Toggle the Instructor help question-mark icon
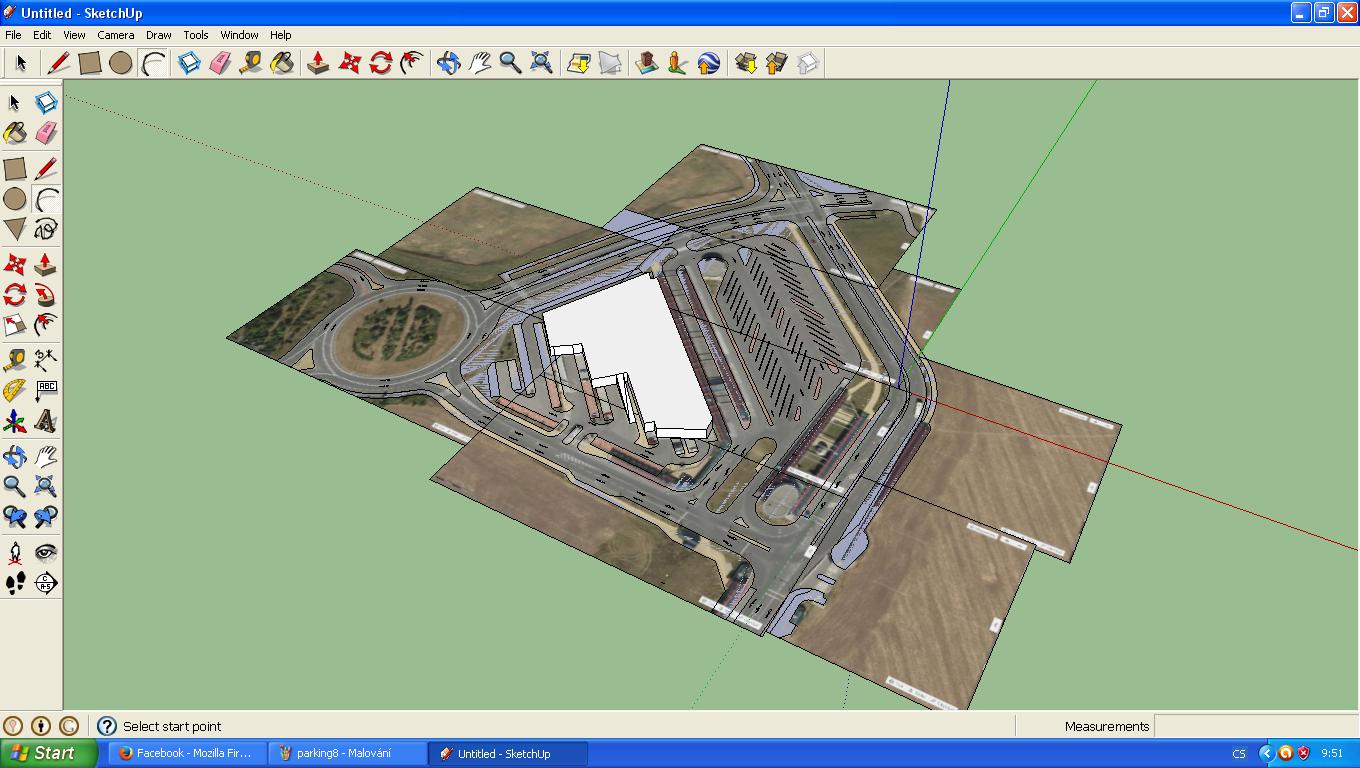 pyautogui.click(x=107, y=726)
